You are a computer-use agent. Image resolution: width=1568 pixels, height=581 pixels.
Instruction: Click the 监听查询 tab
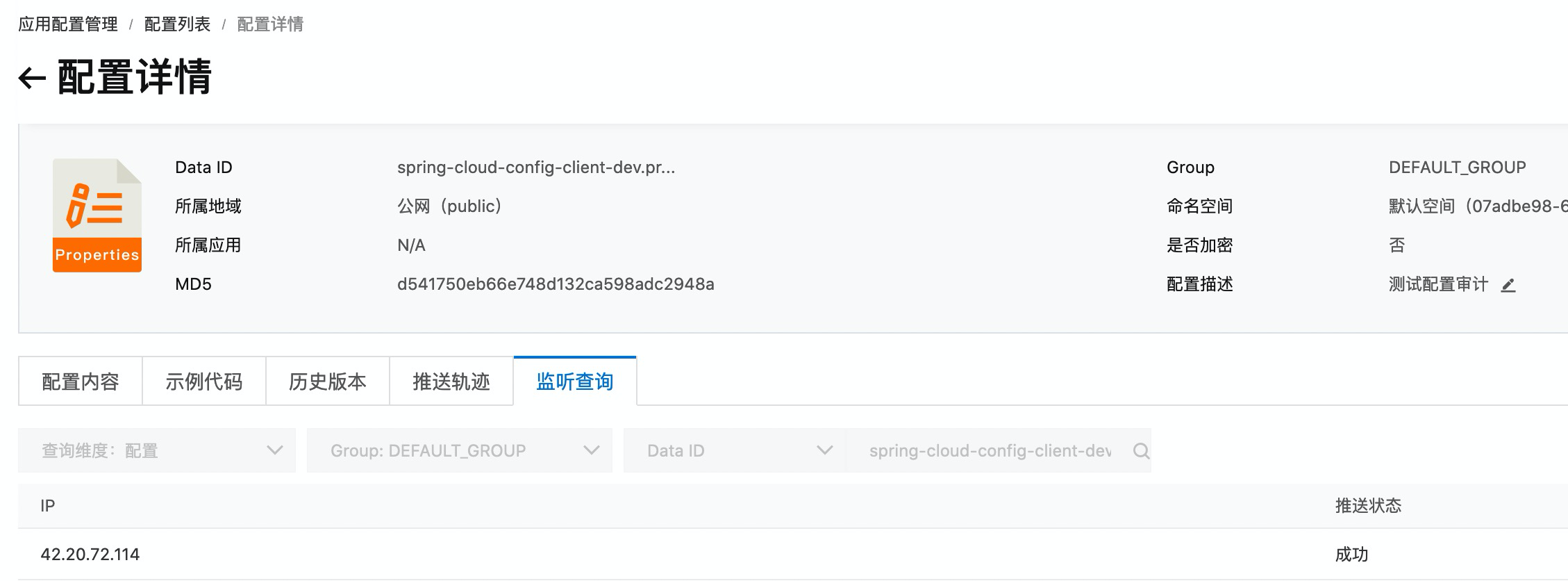click(575, 382)
